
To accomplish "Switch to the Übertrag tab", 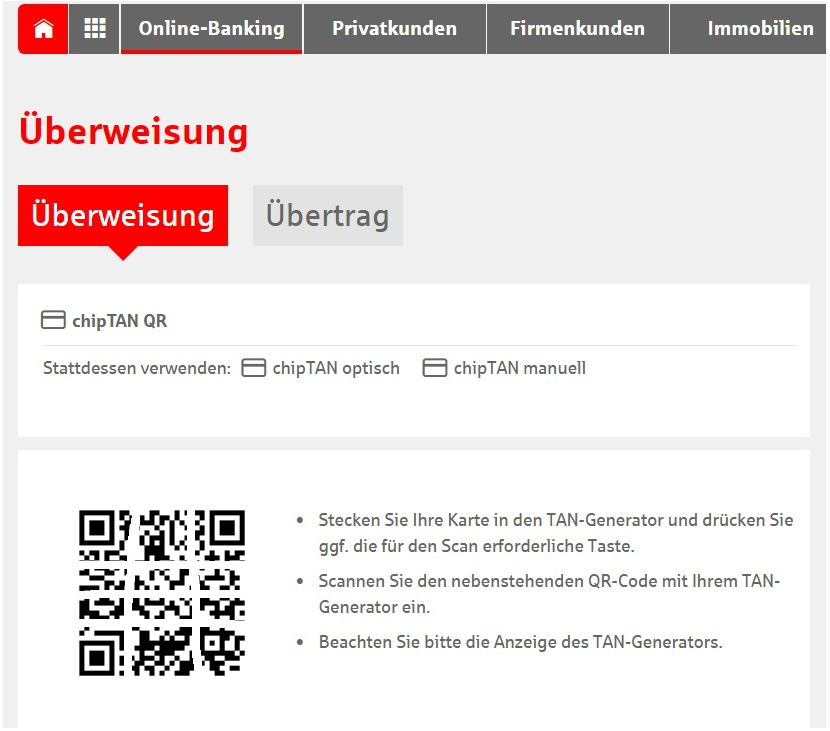I will (x=327, y=215).
